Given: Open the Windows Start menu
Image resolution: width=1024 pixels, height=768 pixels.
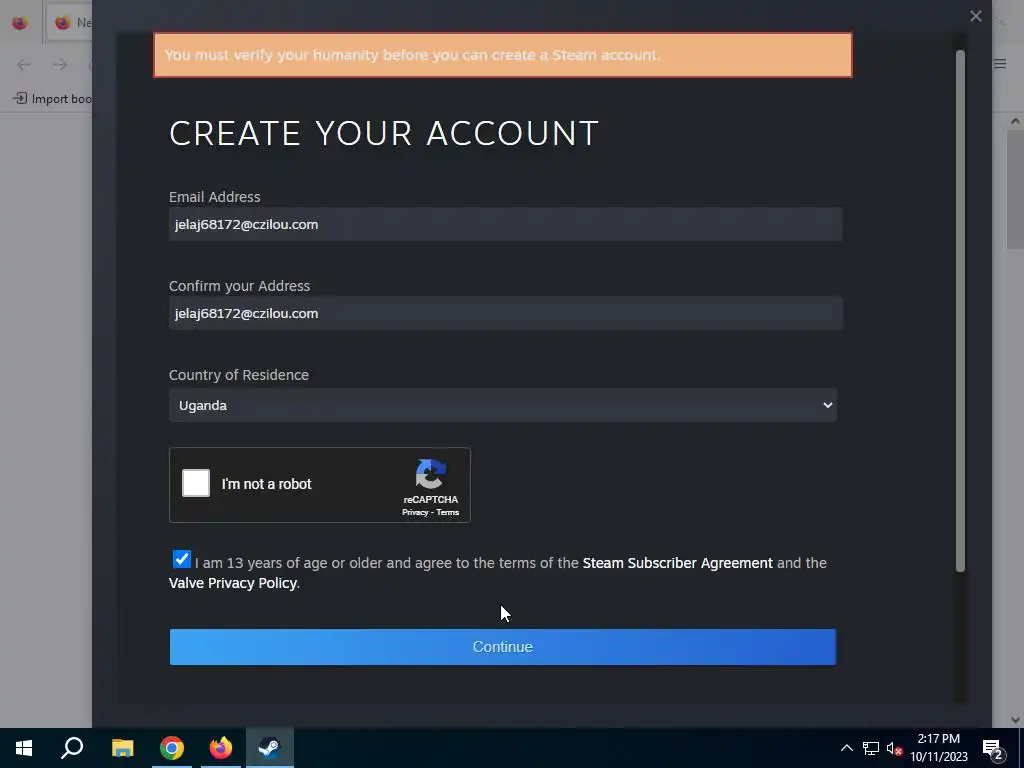Looking at the screenshot, I should coord(24,748).
